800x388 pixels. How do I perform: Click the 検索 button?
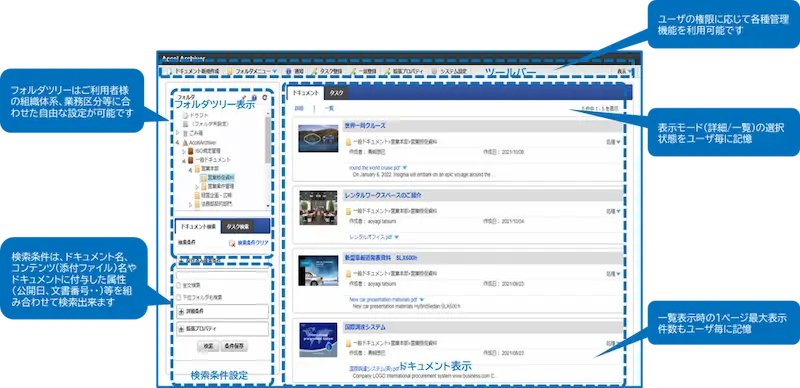208,346
